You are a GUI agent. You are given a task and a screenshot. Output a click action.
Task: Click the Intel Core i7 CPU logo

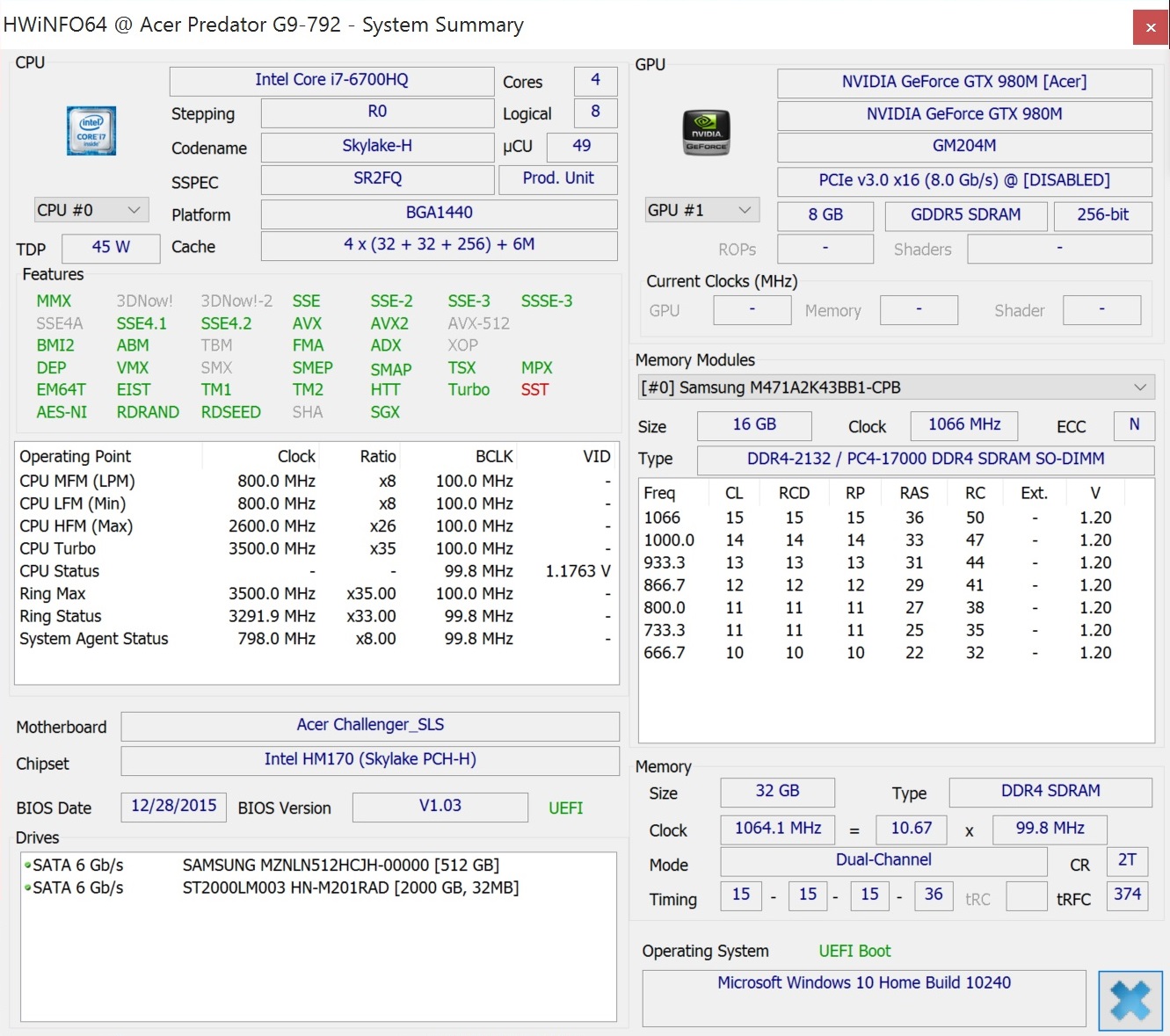[91, 130]
